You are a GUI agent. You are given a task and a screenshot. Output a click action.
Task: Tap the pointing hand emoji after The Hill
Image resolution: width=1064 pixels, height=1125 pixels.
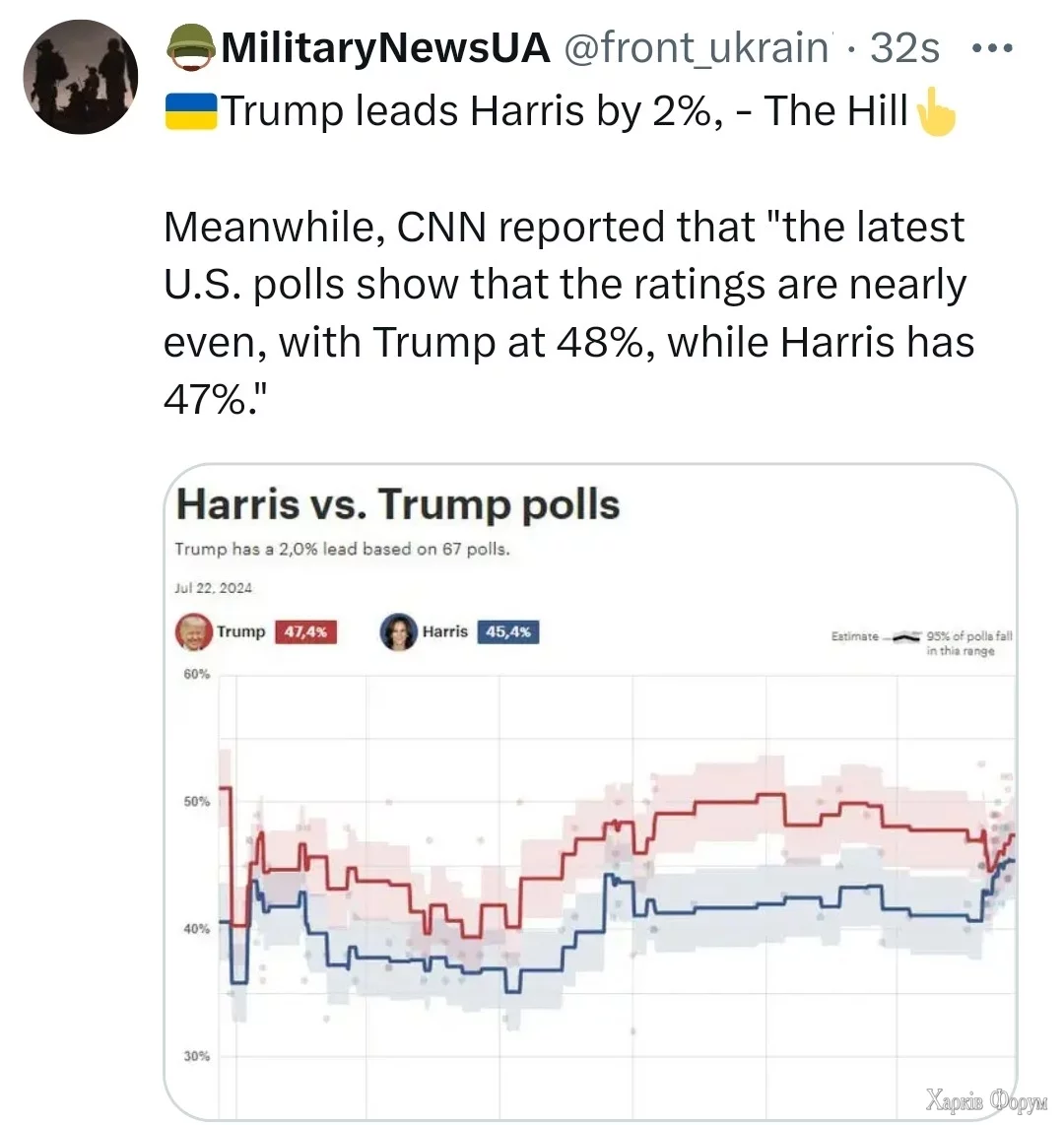(x=934, y=114)
